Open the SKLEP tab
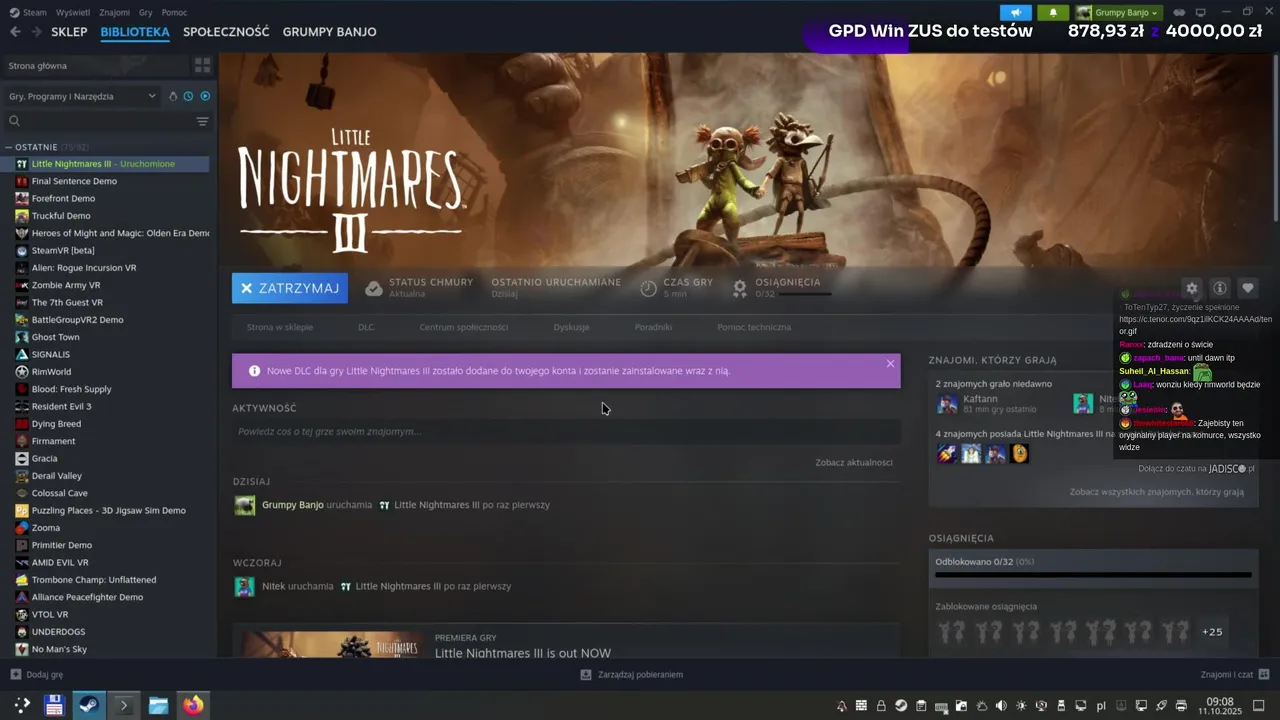The width and height of the screenshot is (1280, 720). tap(69, 32)
